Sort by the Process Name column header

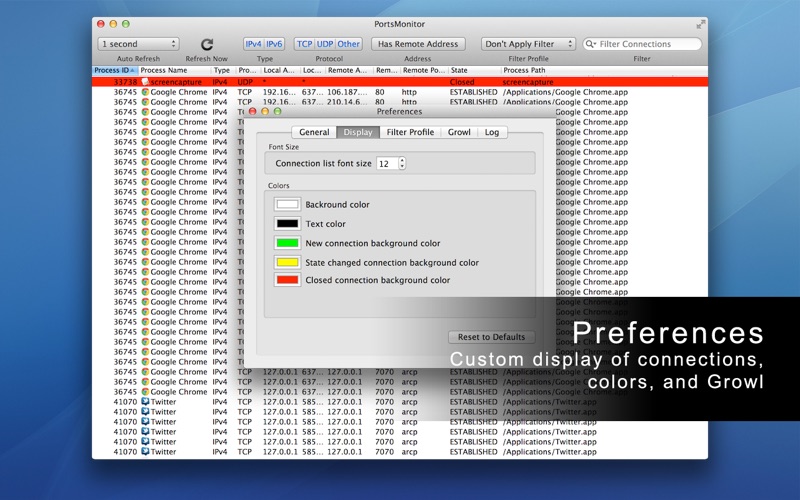[175, 70]
